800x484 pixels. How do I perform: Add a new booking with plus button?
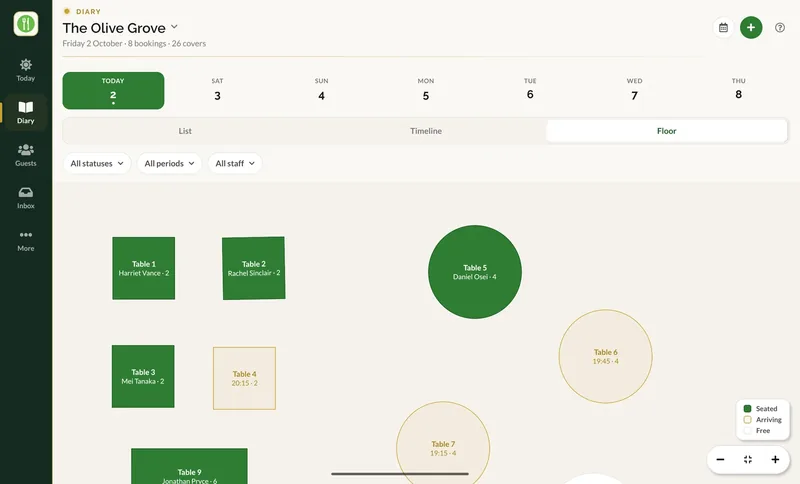tap(751, 28)
